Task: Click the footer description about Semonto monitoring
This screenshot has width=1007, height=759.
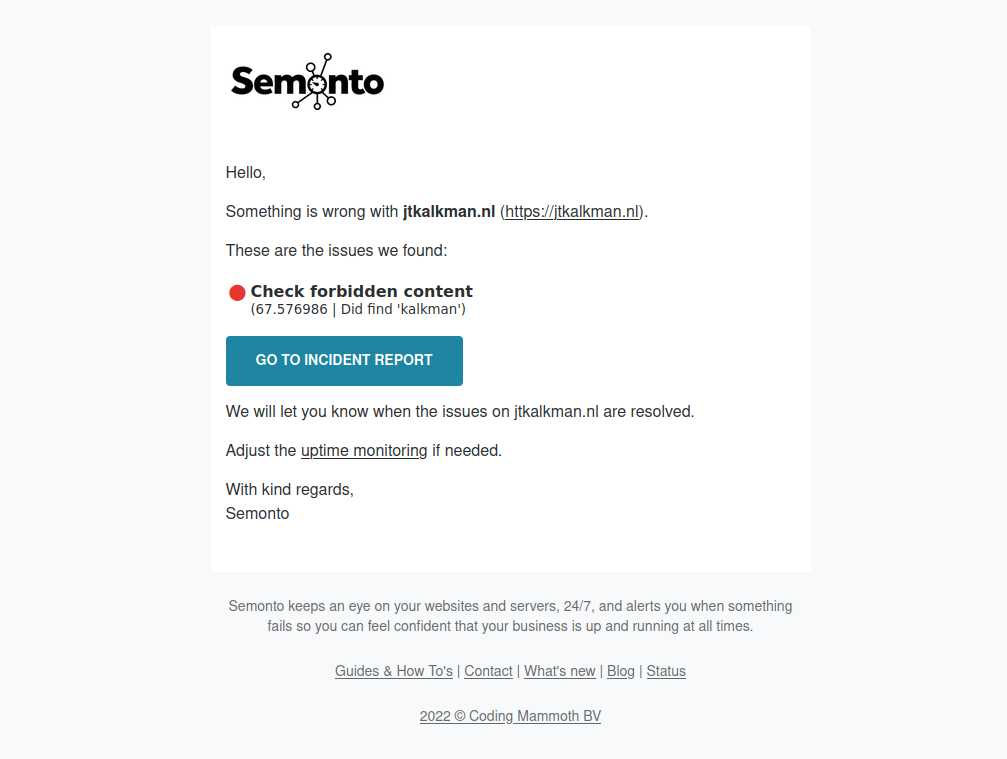Action: click(509, 615)
